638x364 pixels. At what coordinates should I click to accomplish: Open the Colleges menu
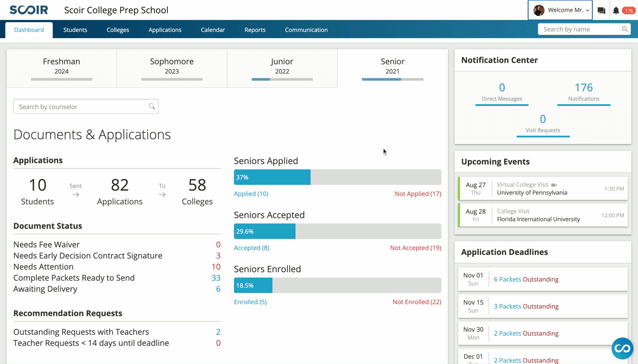[x=118, y=30]
